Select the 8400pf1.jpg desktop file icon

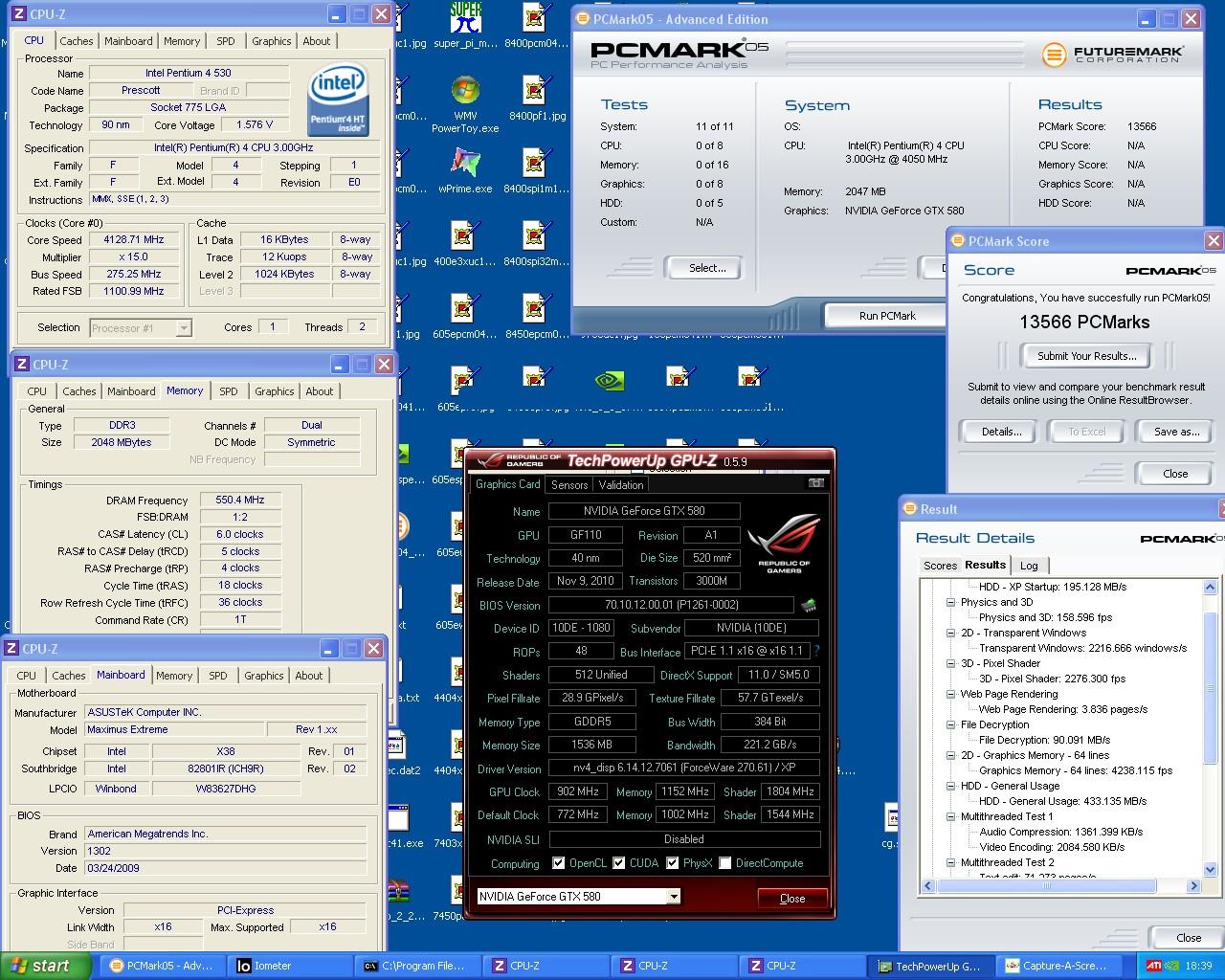(536, 99)
